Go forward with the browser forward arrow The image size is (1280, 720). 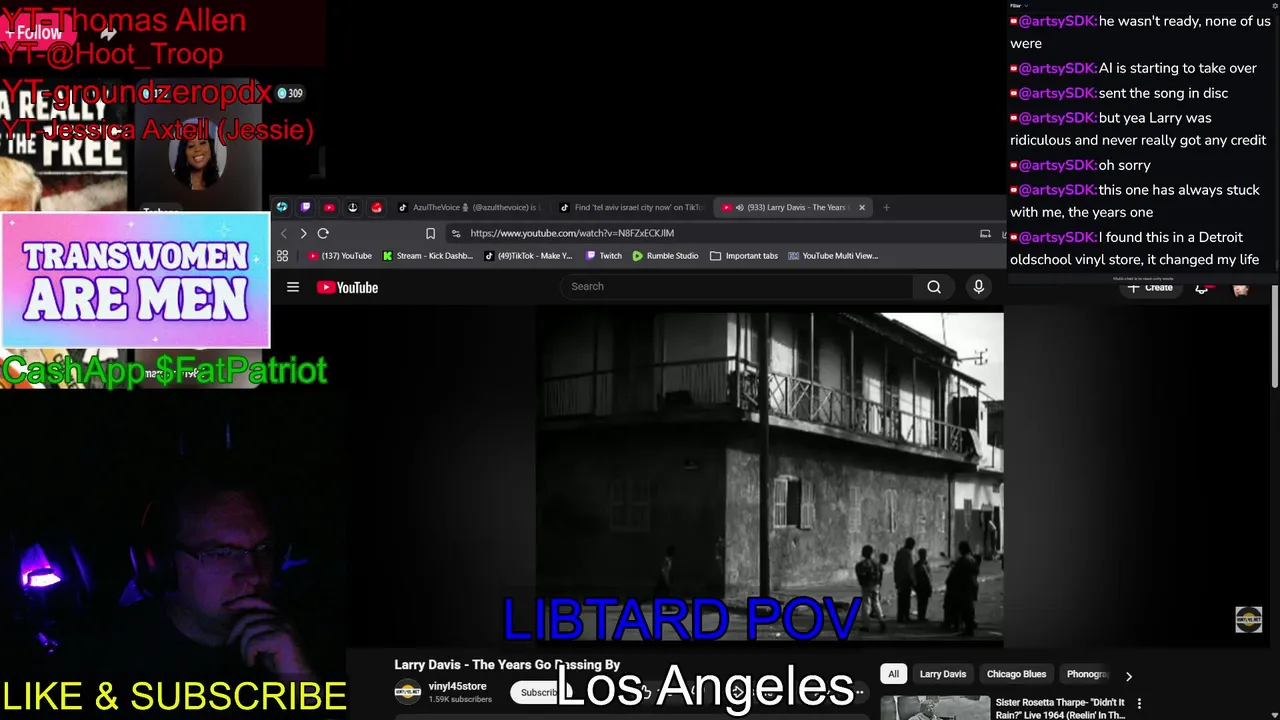pyautogui.click(x=303, y=233)
